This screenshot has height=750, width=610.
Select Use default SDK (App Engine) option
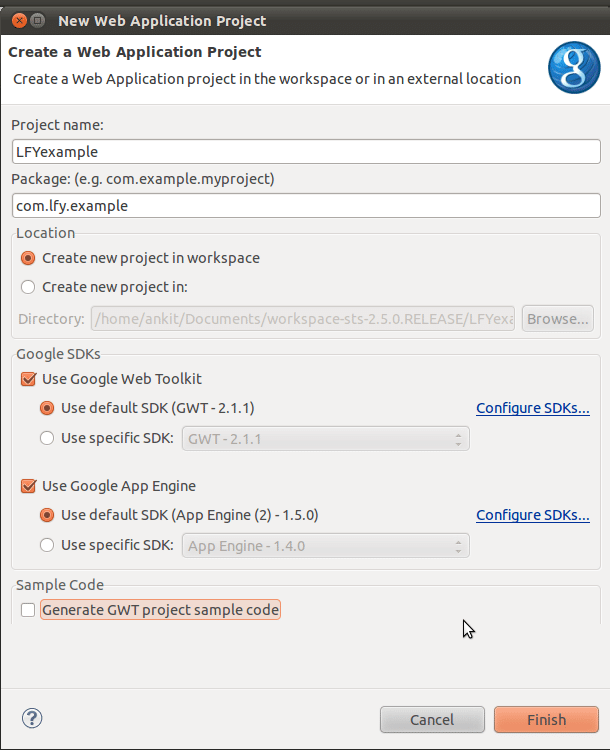pyautogui.click(x=47, y=515)
